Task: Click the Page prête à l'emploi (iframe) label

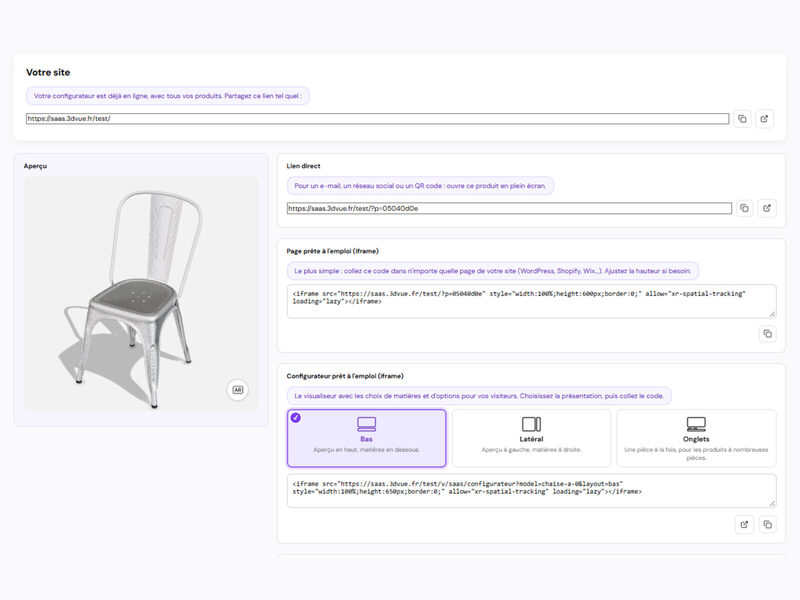Action: tap(333, 251)
